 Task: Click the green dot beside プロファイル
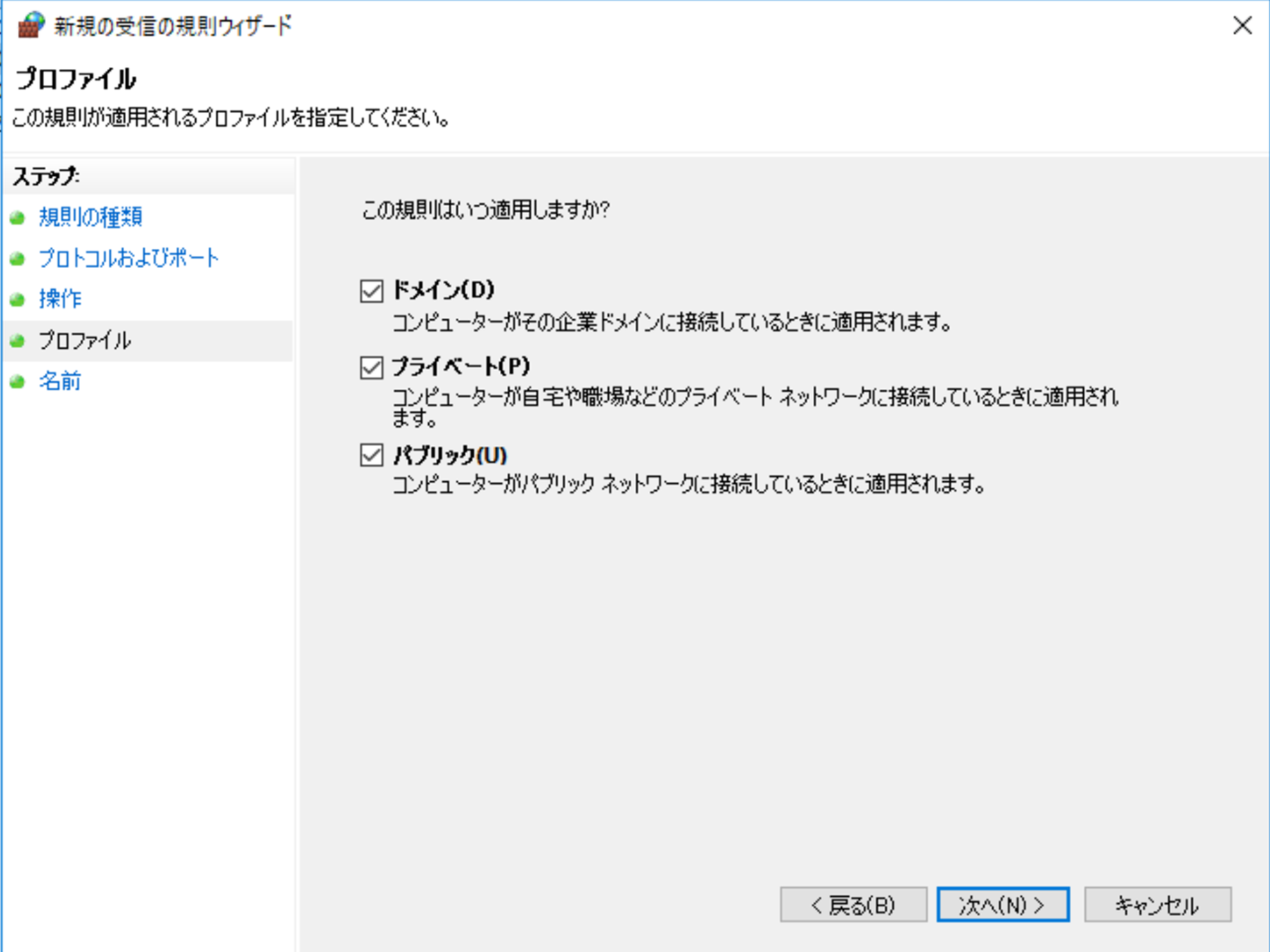pos(18,341)
